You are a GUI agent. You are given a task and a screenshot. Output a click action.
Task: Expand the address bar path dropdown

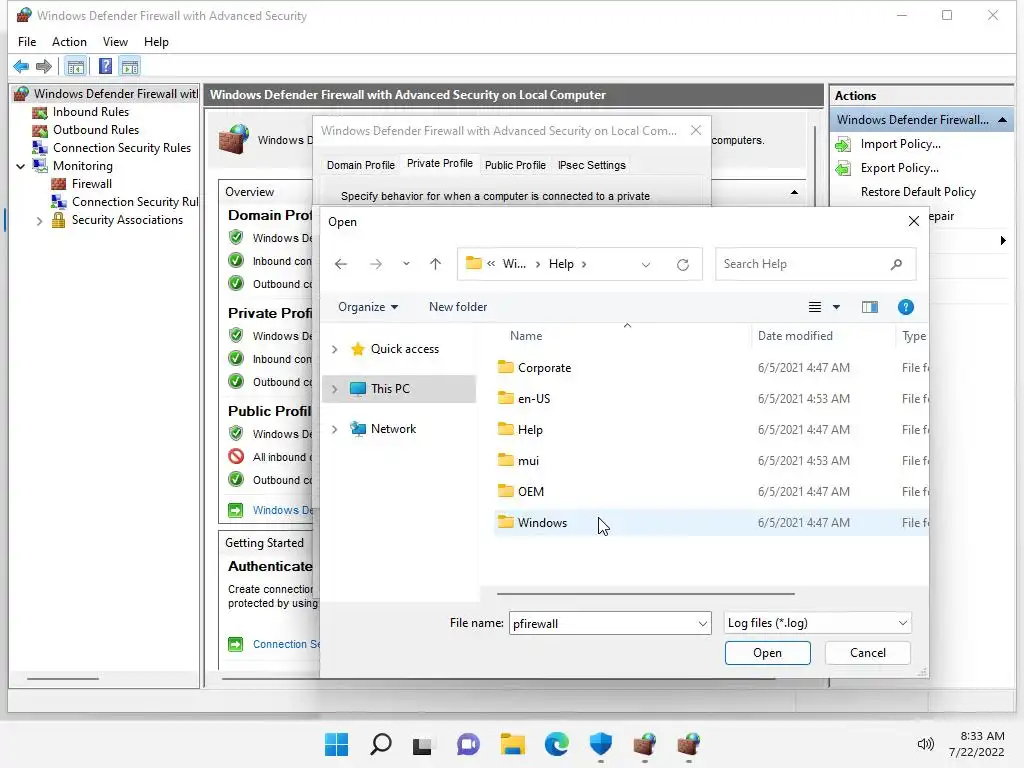[645, 264]
